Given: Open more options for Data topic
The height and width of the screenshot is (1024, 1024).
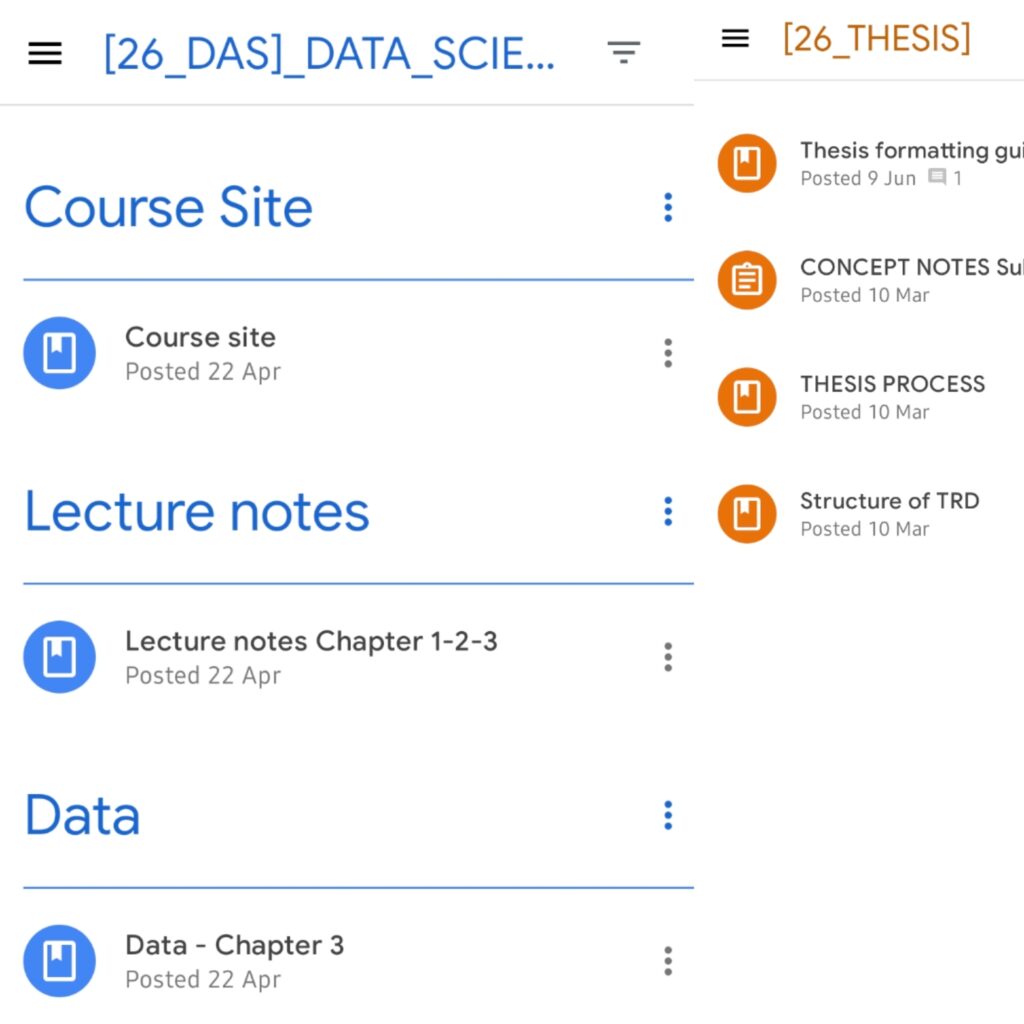Looking at the screenshot, I should click(x=668, y=816).
